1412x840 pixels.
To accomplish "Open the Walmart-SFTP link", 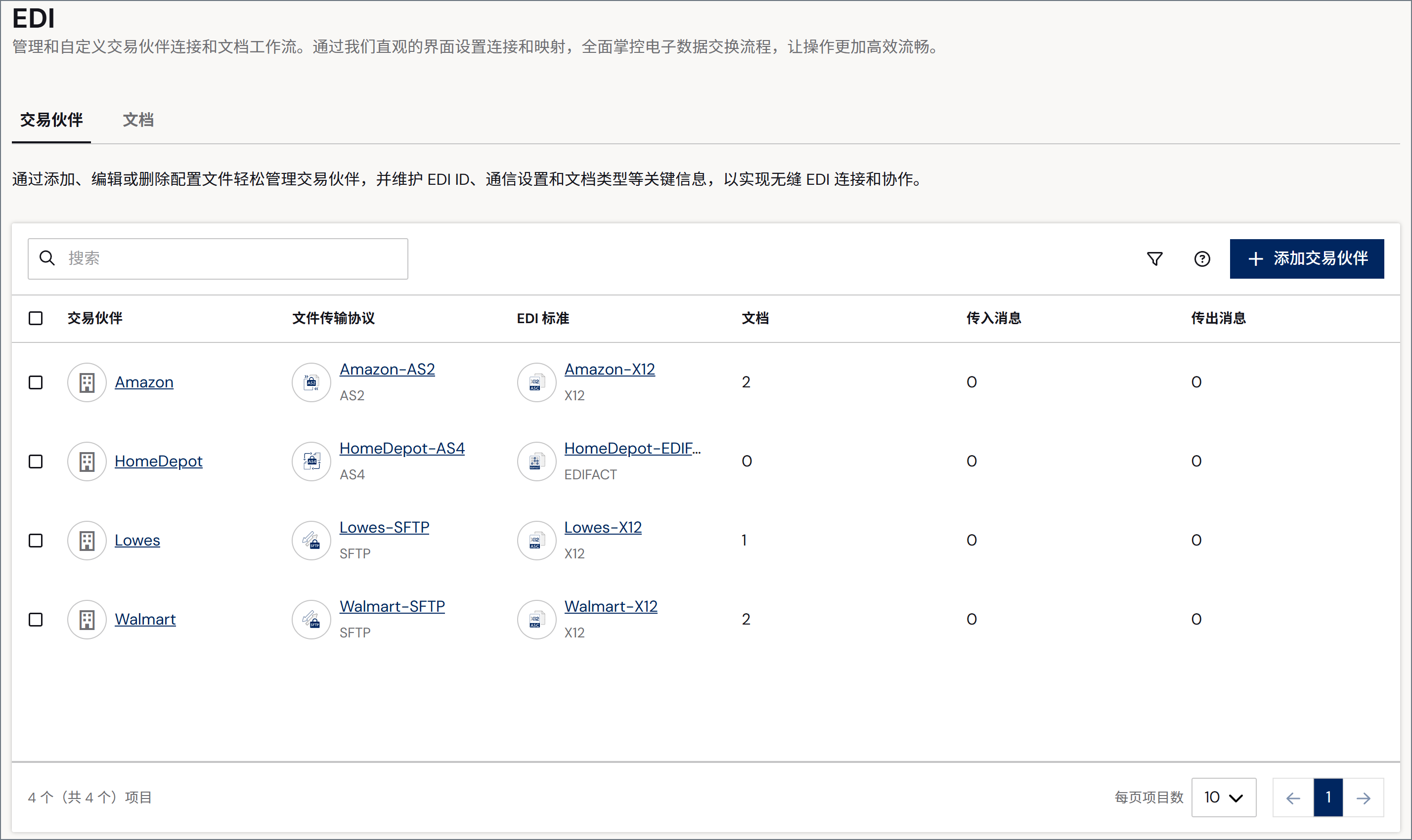I will [393, 606].
